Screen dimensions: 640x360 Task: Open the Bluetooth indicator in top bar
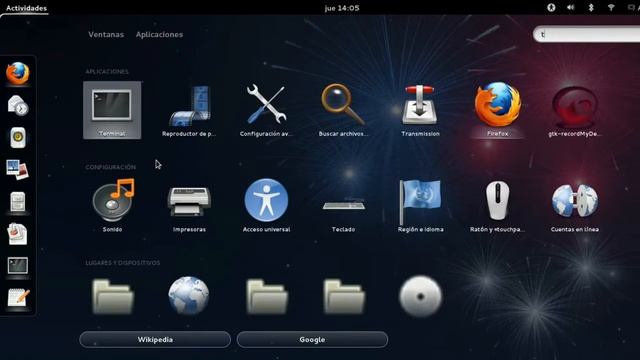[x=591, y=7]
